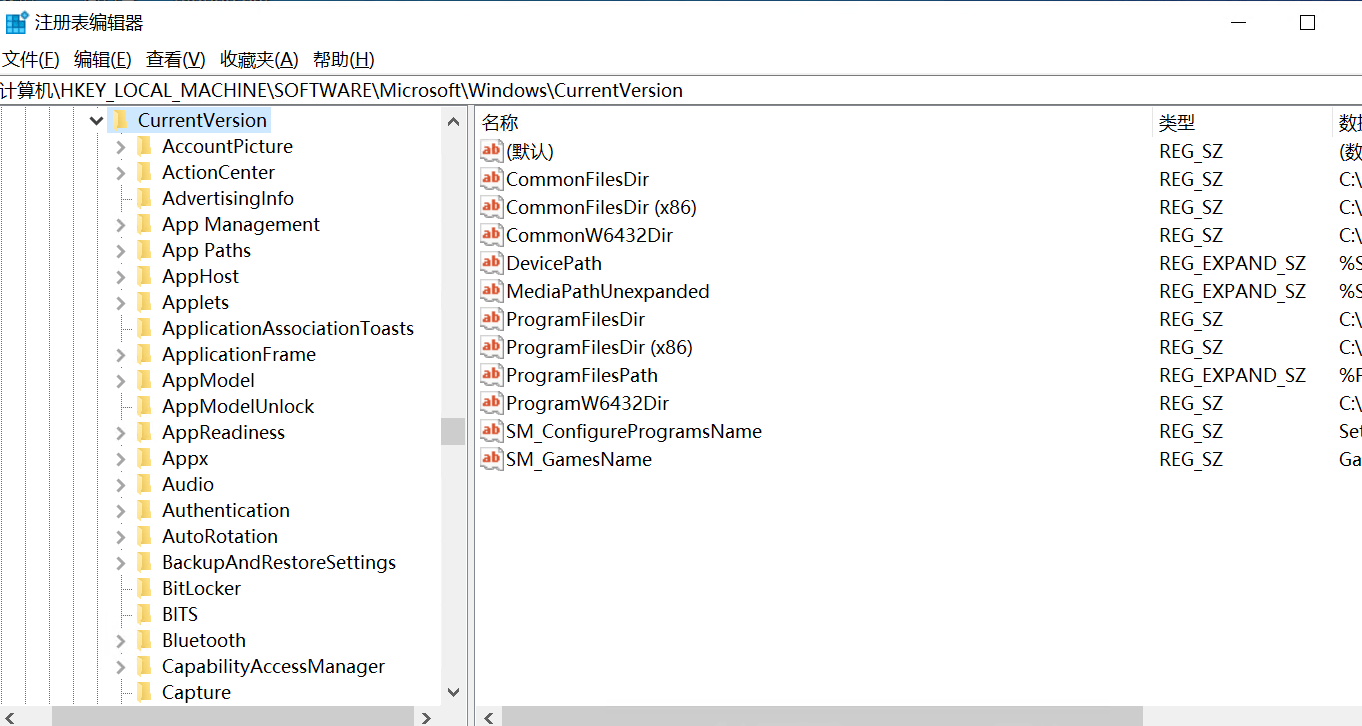Expand the App Paths key
This screenshot has height=726, width=1362.
(121, 251)
